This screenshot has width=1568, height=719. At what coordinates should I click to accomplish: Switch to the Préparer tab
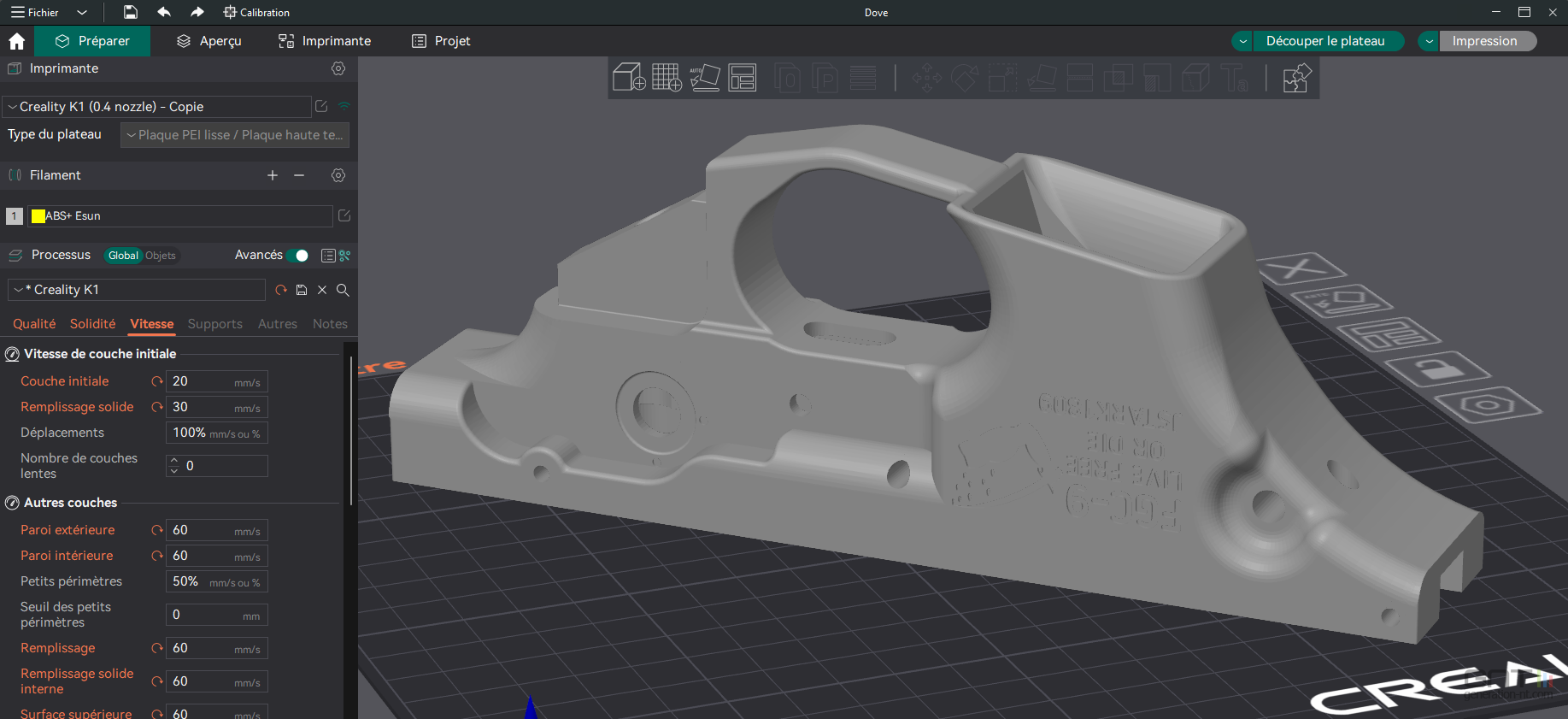(92, 41)
